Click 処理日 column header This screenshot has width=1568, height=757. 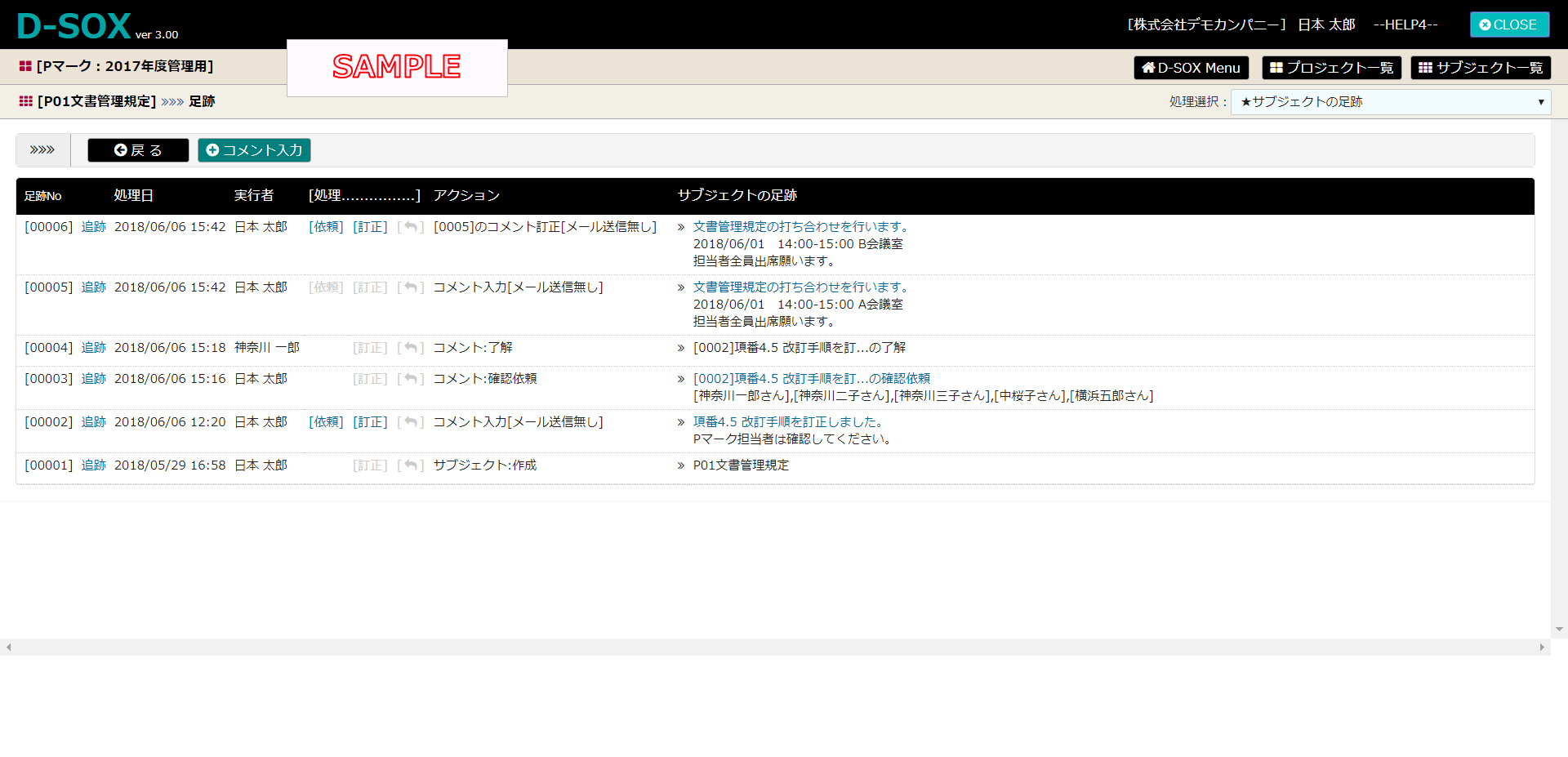(134, 196)
